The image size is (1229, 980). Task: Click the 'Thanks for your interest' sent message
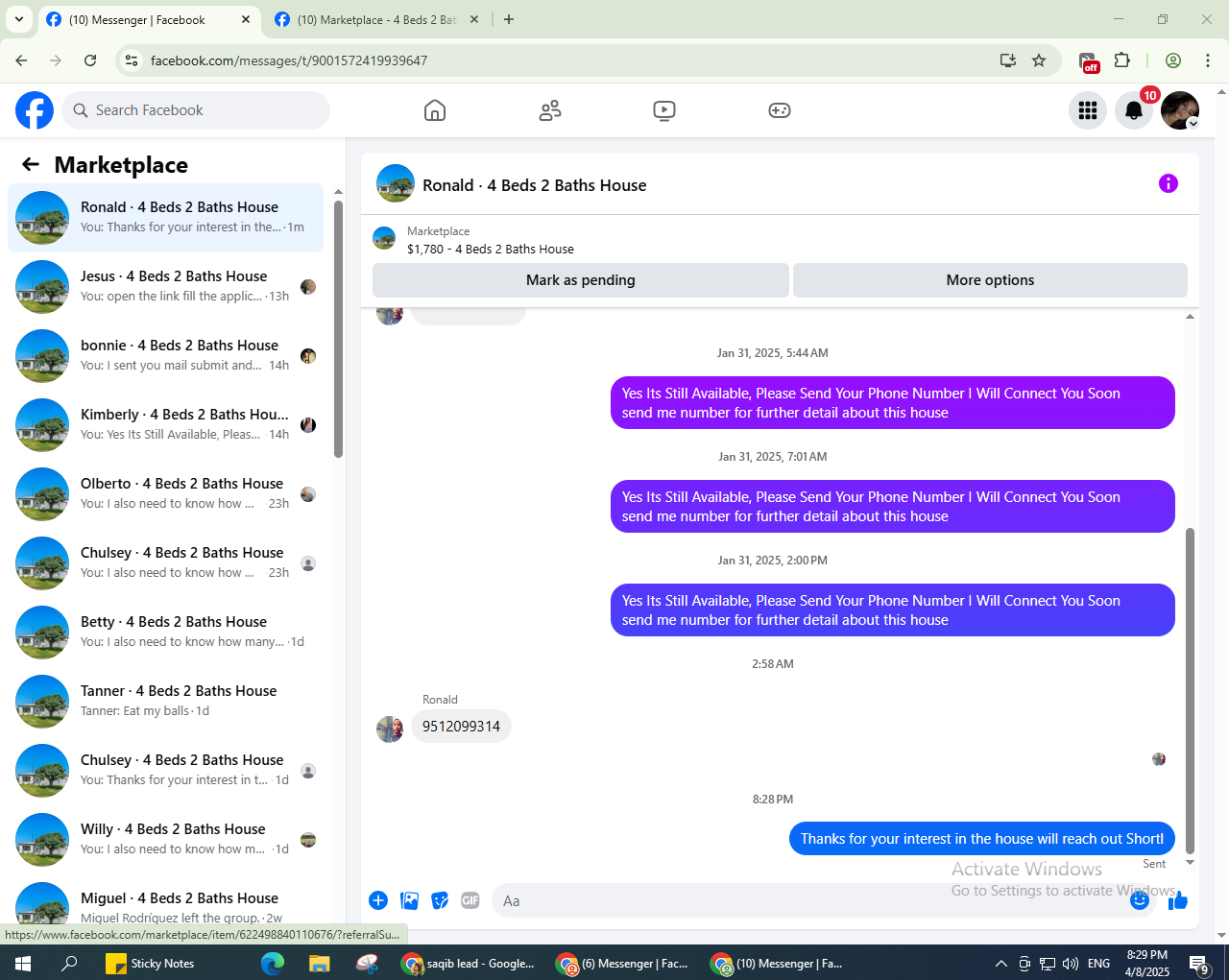[x=981, y=839]
